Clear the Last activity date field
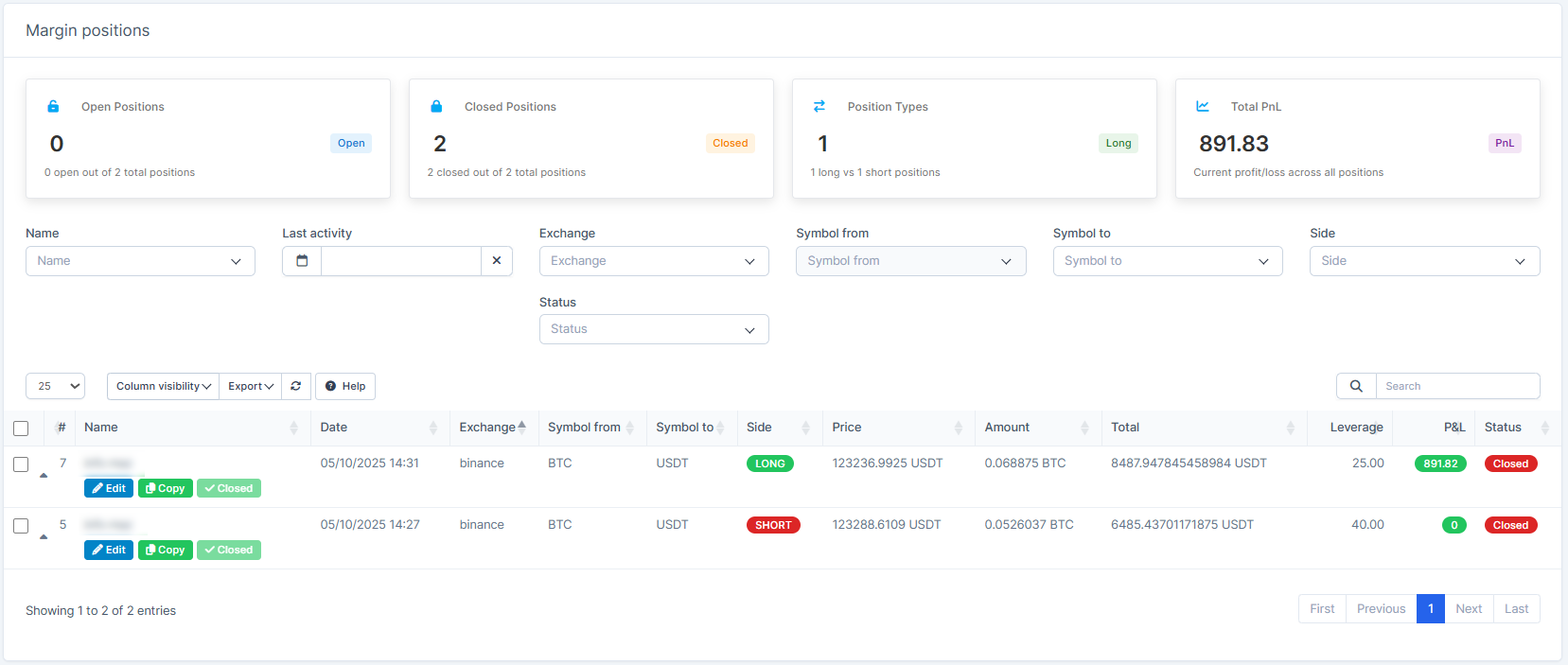This screenshot has width=1568, height=665. point(497,261)
